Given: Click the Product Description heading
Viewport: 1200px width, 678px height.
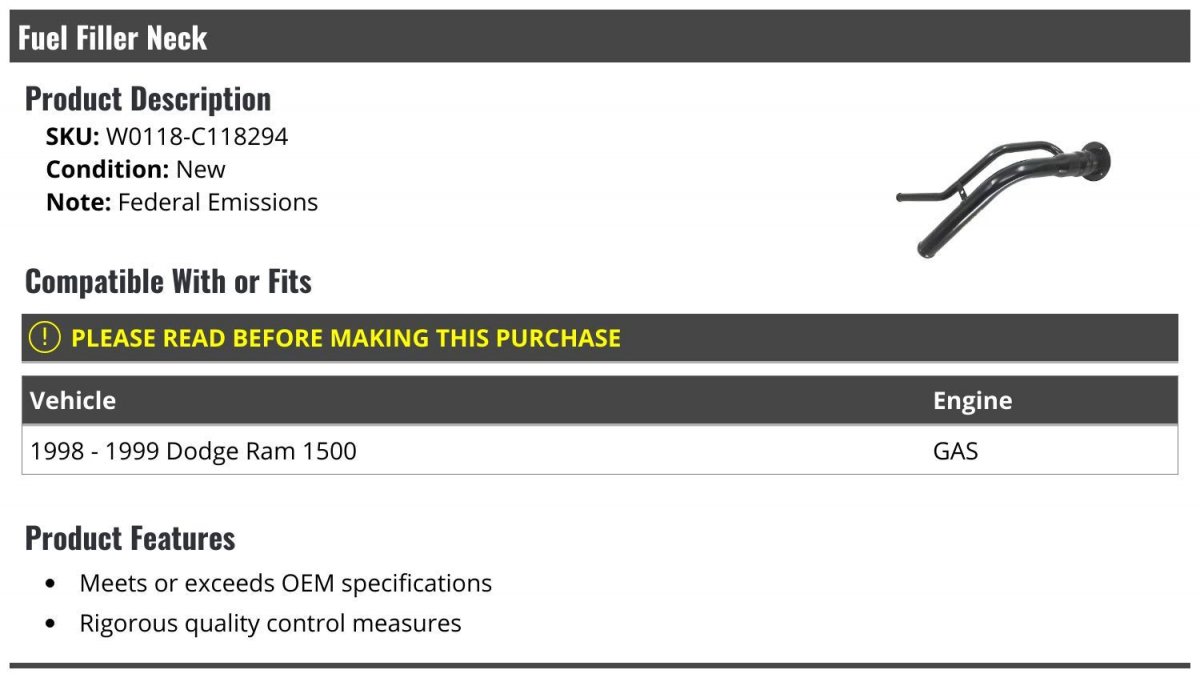Looking at the screenshot, I should tap(148, 99).
